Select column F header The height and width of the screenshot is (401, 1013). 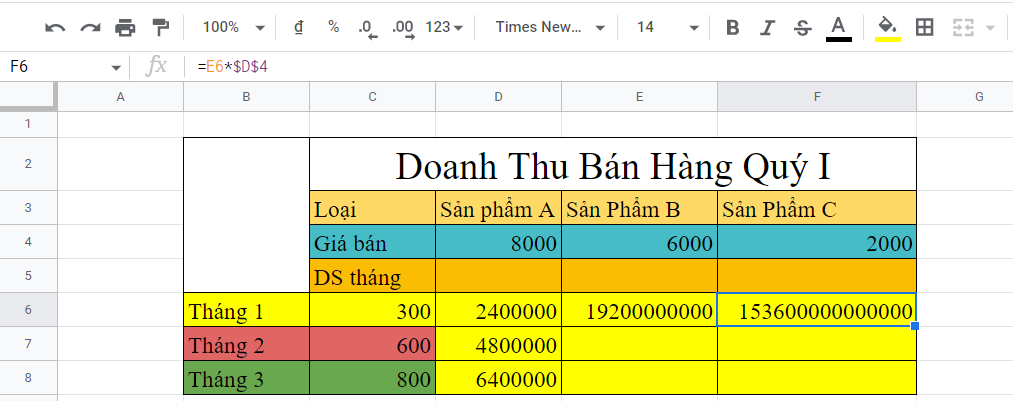tap(817, 97)
